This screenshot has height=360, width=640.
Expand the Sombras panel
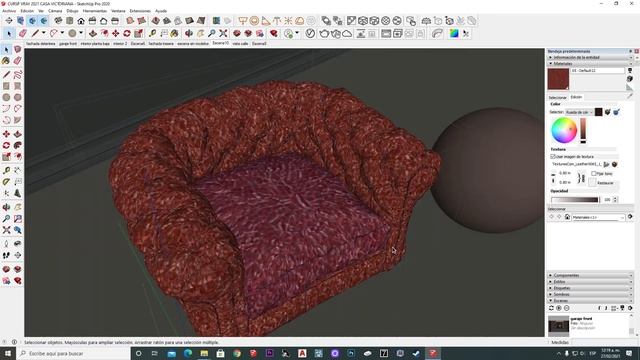(x=590, y=294)
